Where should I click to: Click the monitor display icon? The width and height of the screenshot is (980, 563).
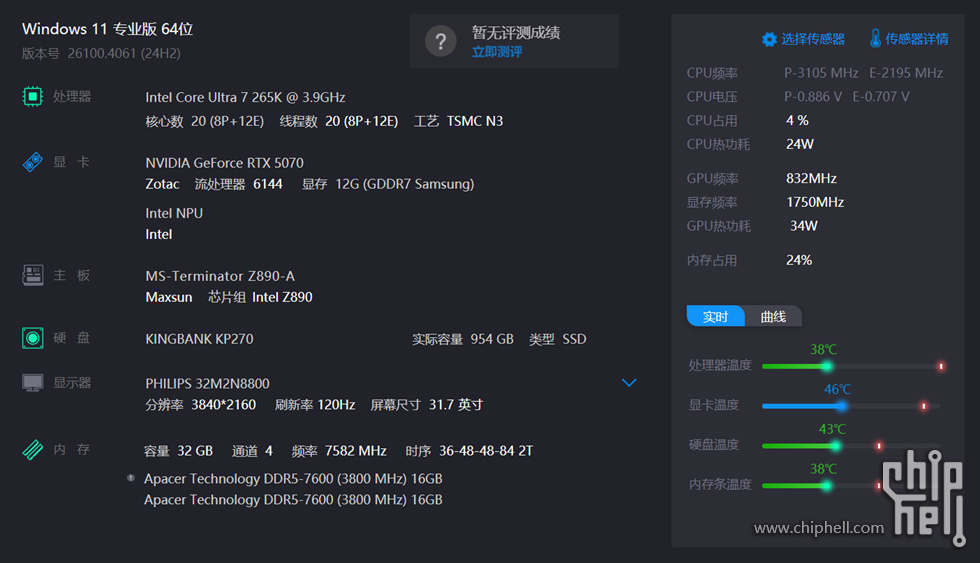(32, 382)
